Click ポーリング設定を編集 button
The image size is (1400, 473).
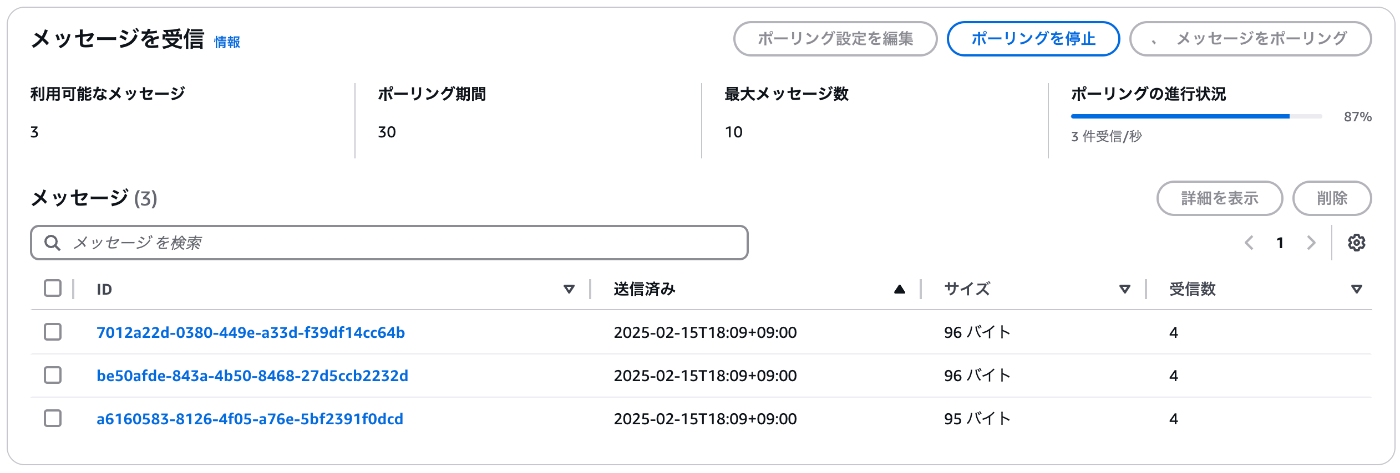click(835, 39)
